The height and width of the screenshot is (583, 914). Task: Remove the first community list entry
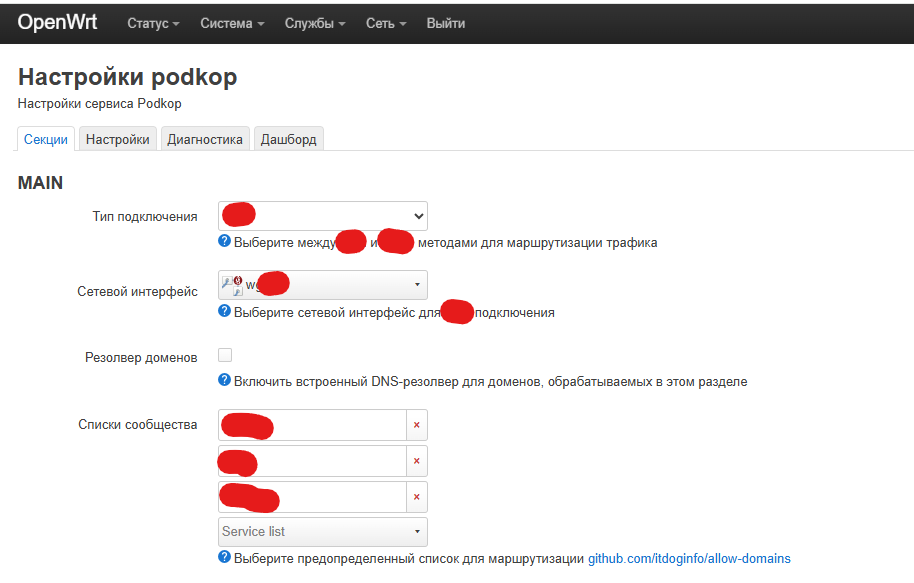(417, 425)
